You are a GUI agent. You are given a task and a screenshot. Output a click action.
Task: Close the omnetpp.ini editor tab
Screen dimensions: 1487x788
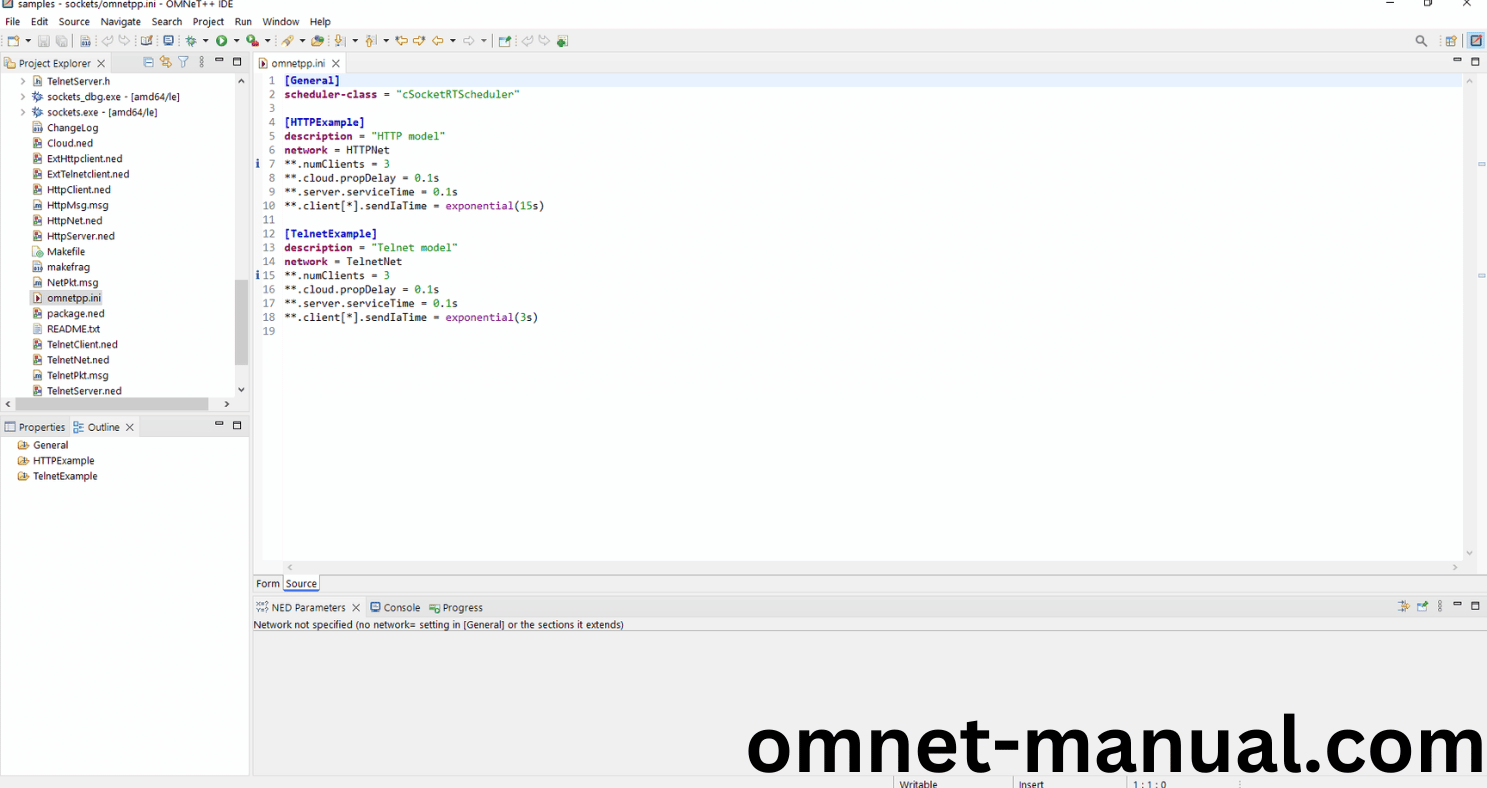click(336, 63)
